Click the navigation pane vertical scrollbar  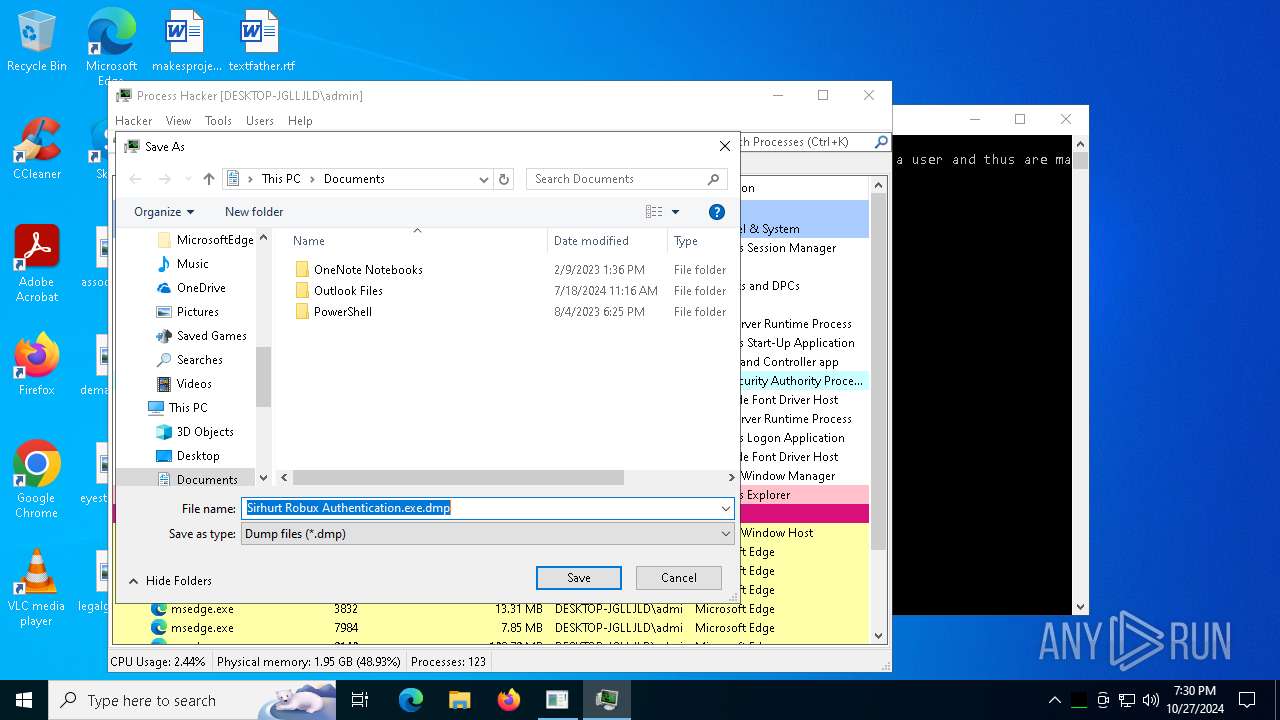264,377
